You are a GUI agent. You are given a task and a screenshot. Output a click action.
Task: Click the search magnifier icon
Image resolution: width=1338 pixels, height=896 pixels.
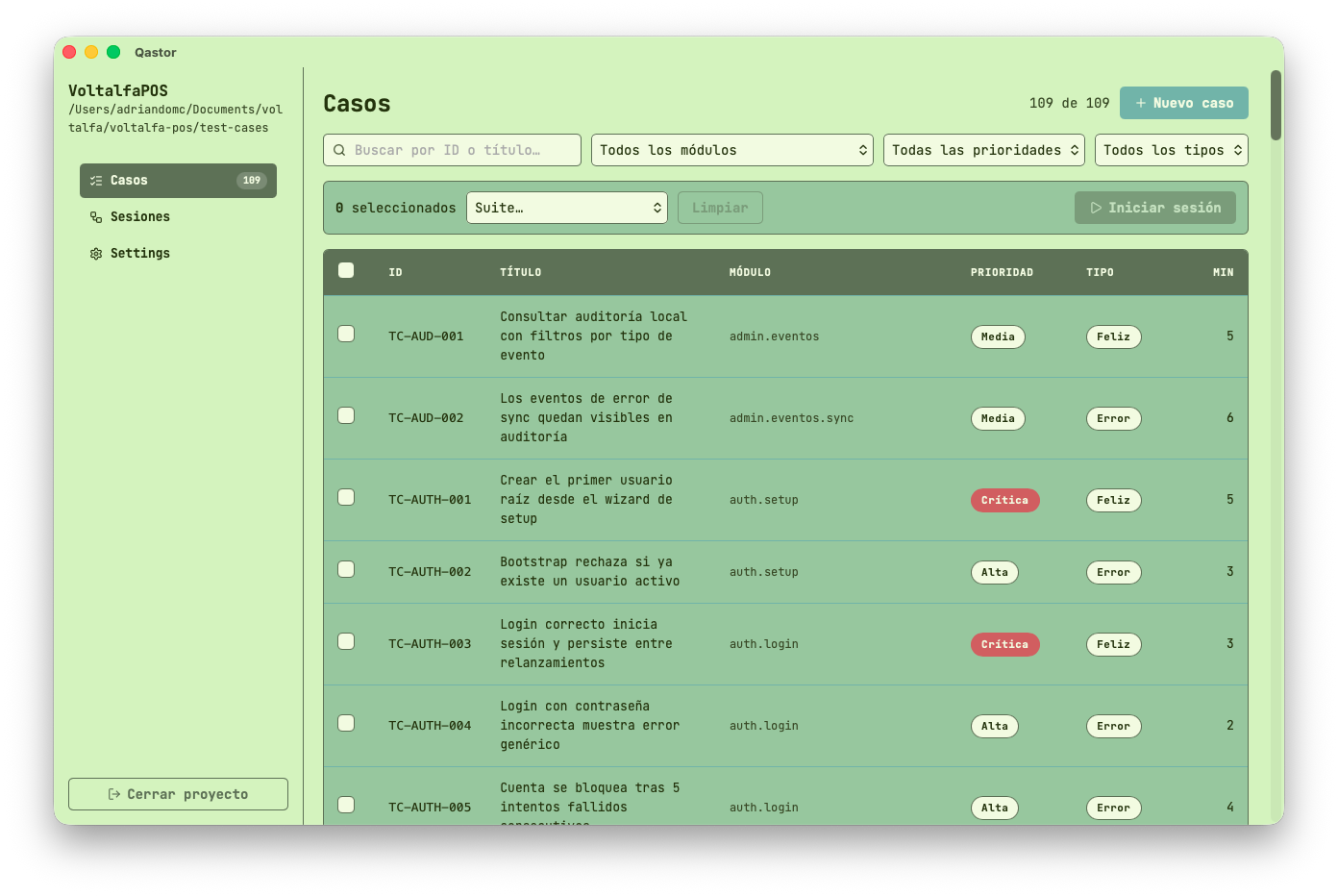tap(339, 150)
